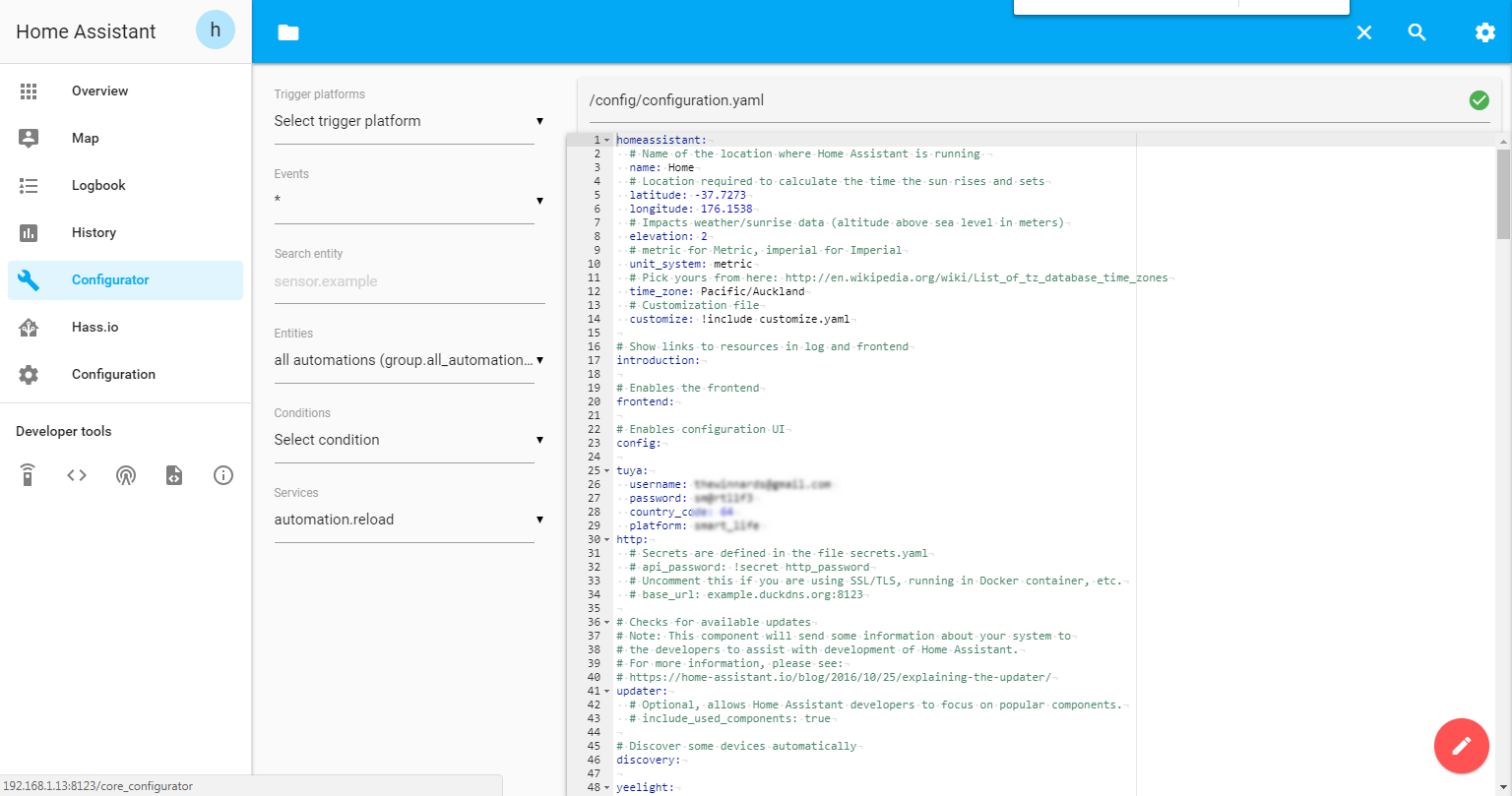
Task: Open the Select condition dropdown
Action: (x=405, y=440)
